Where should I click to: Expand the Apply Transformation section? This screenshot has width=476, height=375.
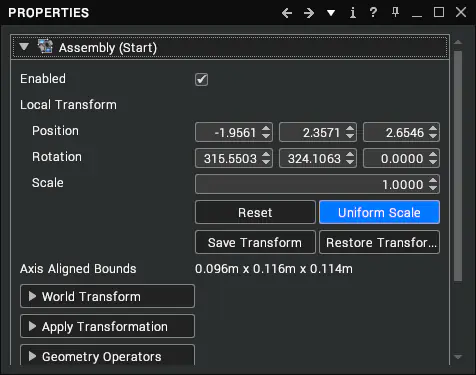pos(107,326)
